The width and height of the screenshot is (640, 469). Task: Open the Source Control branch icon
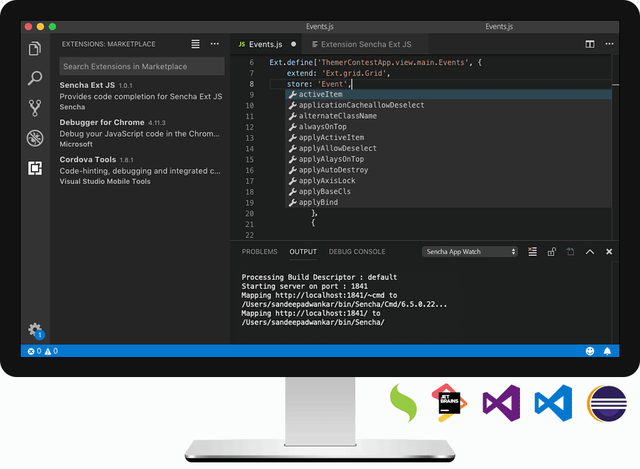click(x=35, y=108)
